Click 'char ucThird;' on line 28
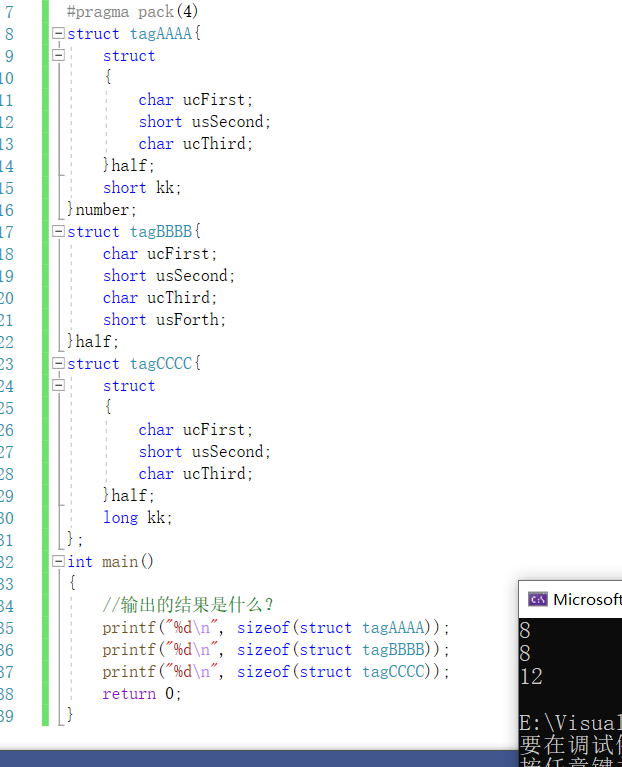622x767 pixels. coord(196,474)
